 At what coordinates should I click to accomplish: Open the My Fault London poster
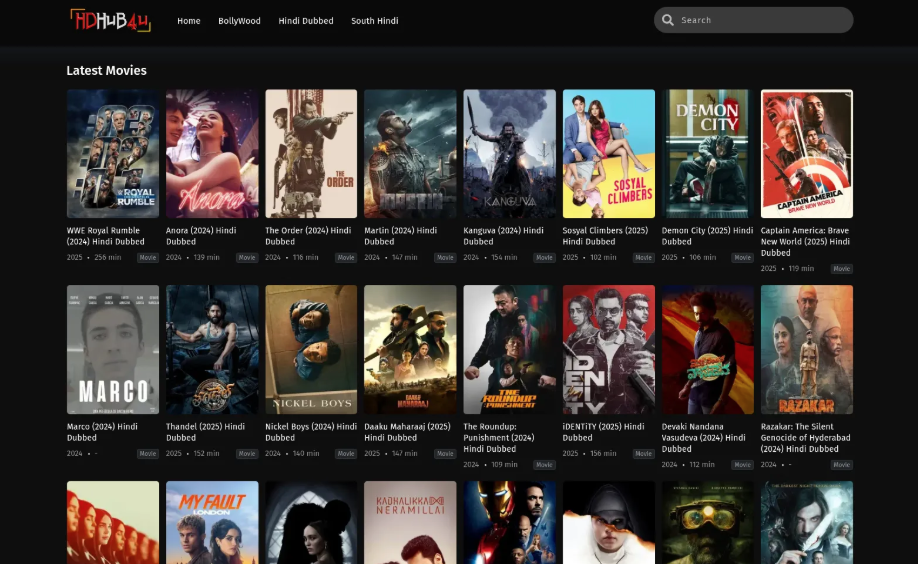pos(212,522)
